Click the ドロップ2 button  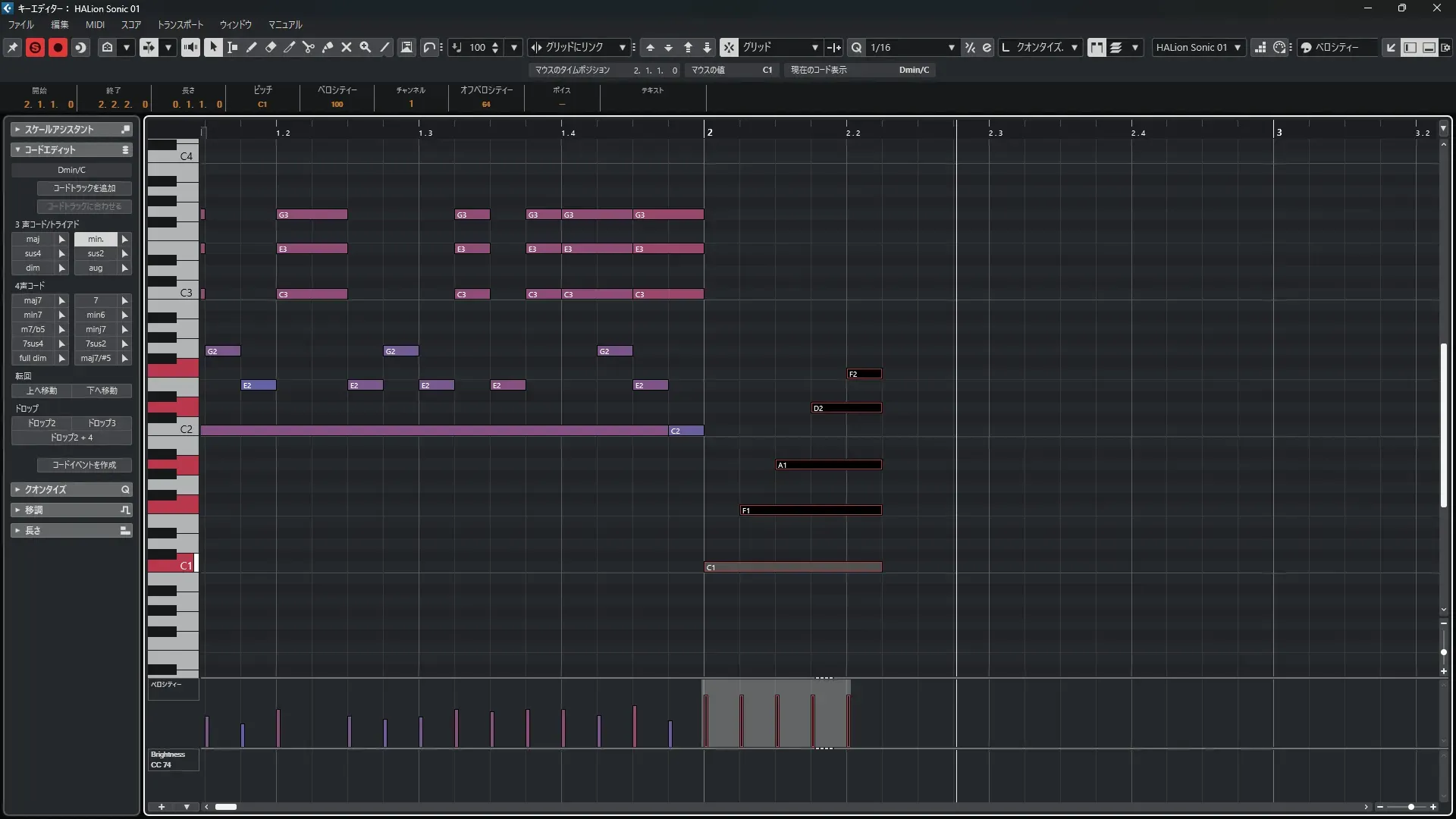click(x=42, y=423)
